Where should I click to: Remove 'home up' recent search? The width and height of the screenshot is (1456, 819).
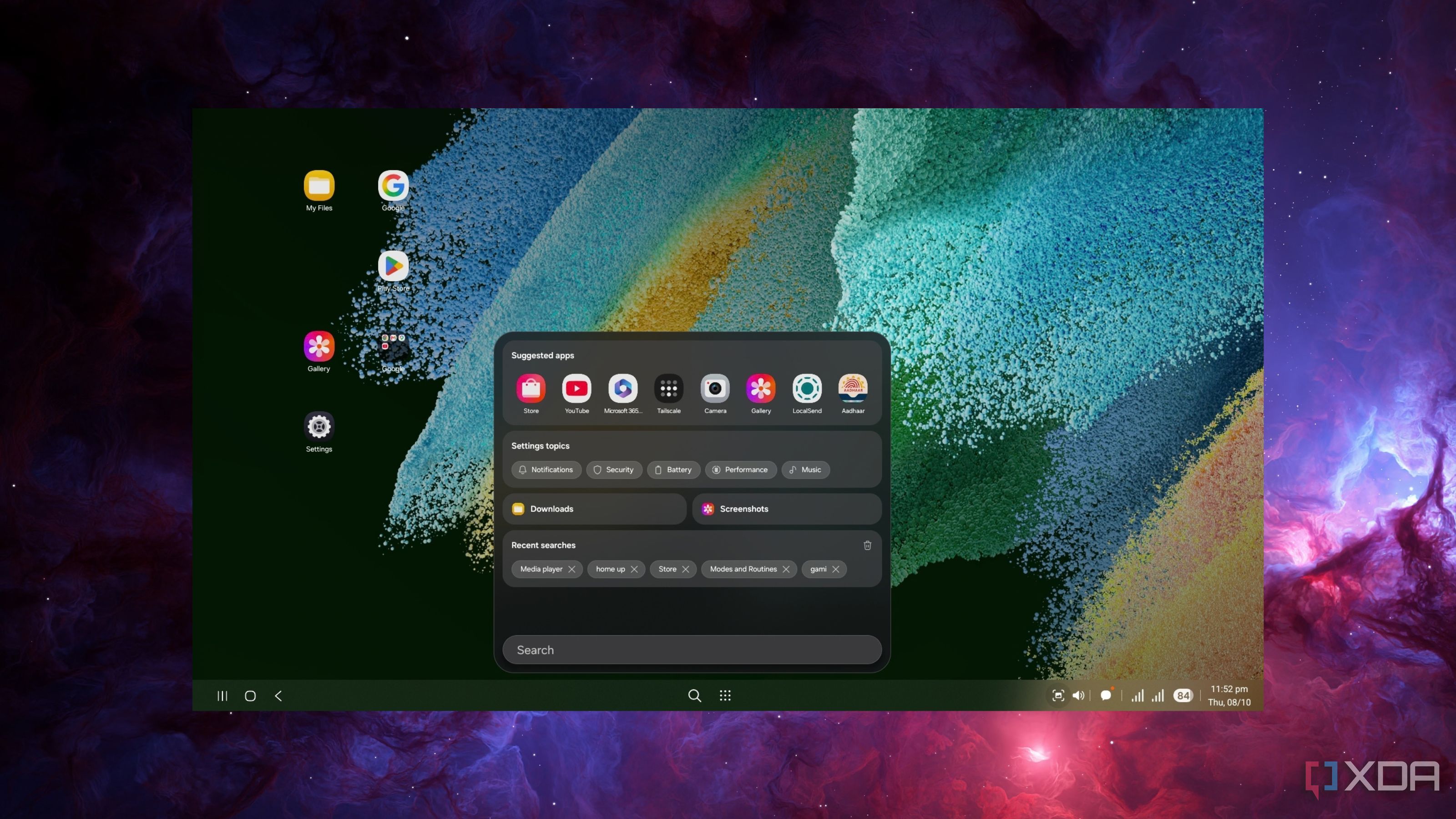(x=634, y=569)
